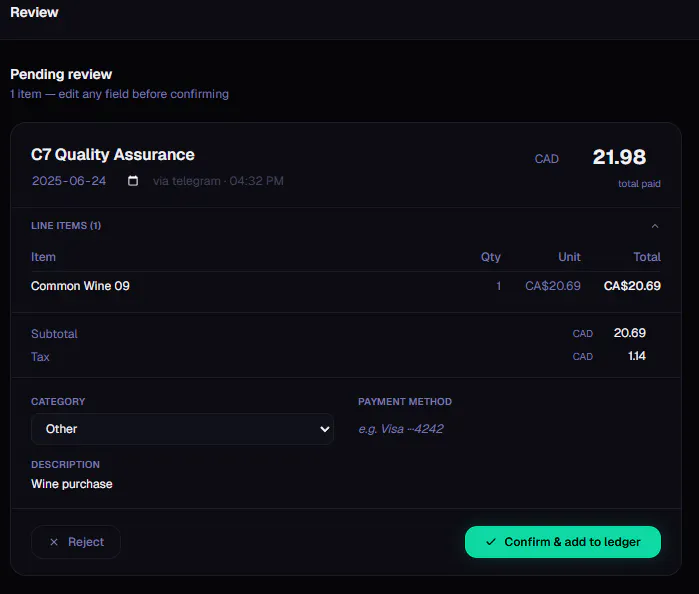The width and height of the screenshot is (699, 594).
Task: Click the CAD label in the Subtotal row
Action: pos(583,334)
